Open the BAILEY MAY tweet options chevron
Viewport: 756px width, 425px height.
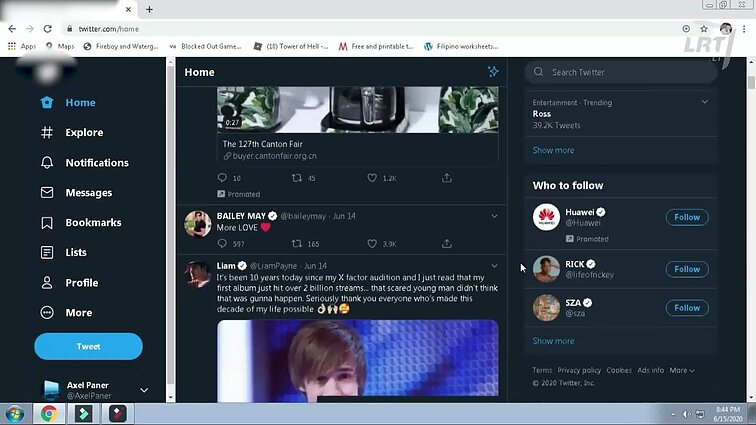coord(494,216)
